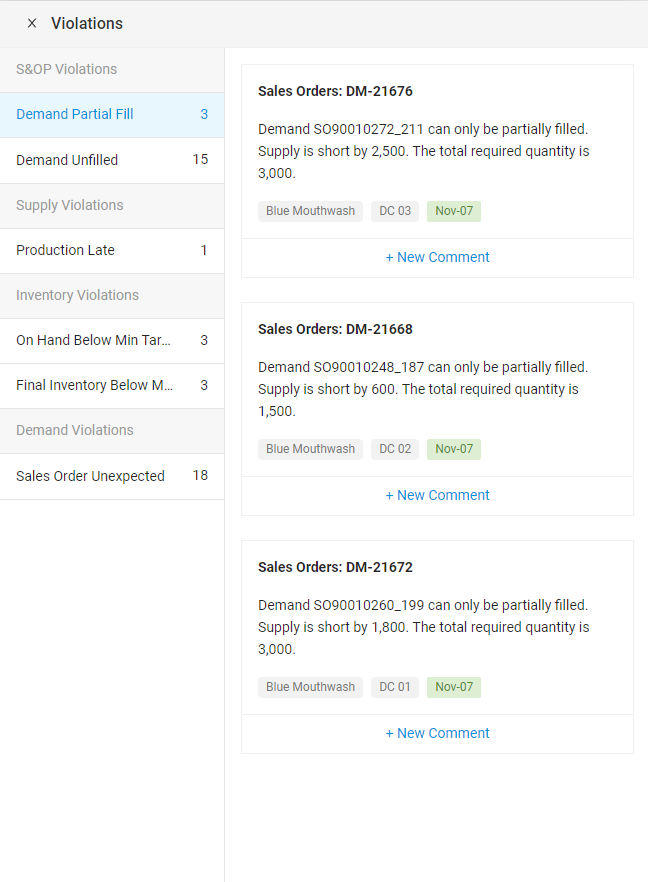Open Sales Orders: DM-21672 card title
648x882 pixels.
(335, 567)
